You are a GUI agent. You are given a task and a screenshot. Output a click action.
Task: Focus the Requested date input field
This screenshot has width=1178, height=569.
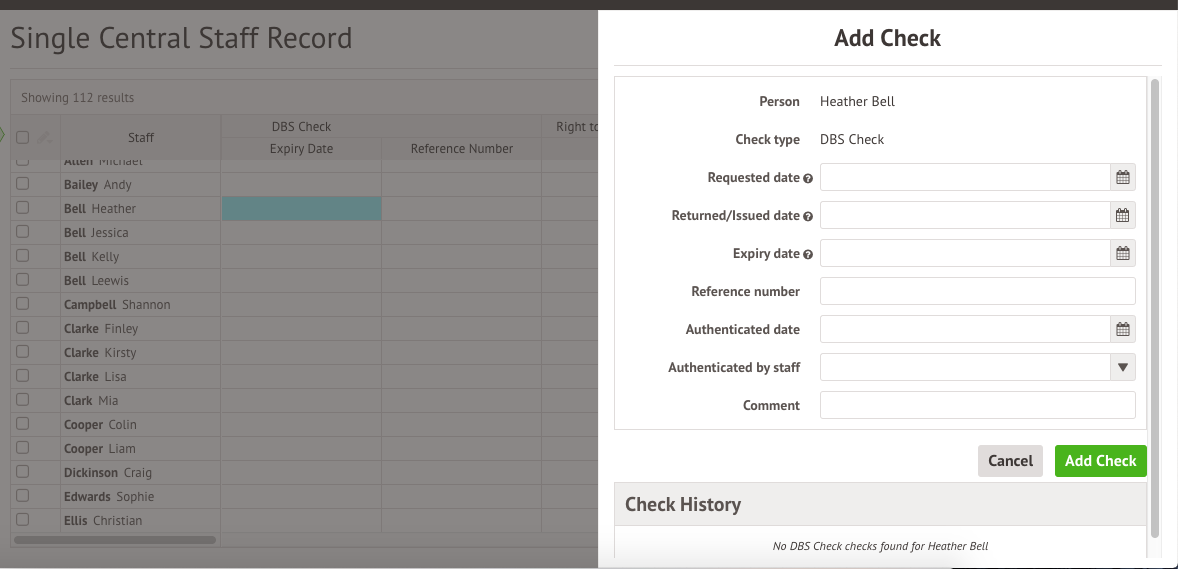(965, 177)
